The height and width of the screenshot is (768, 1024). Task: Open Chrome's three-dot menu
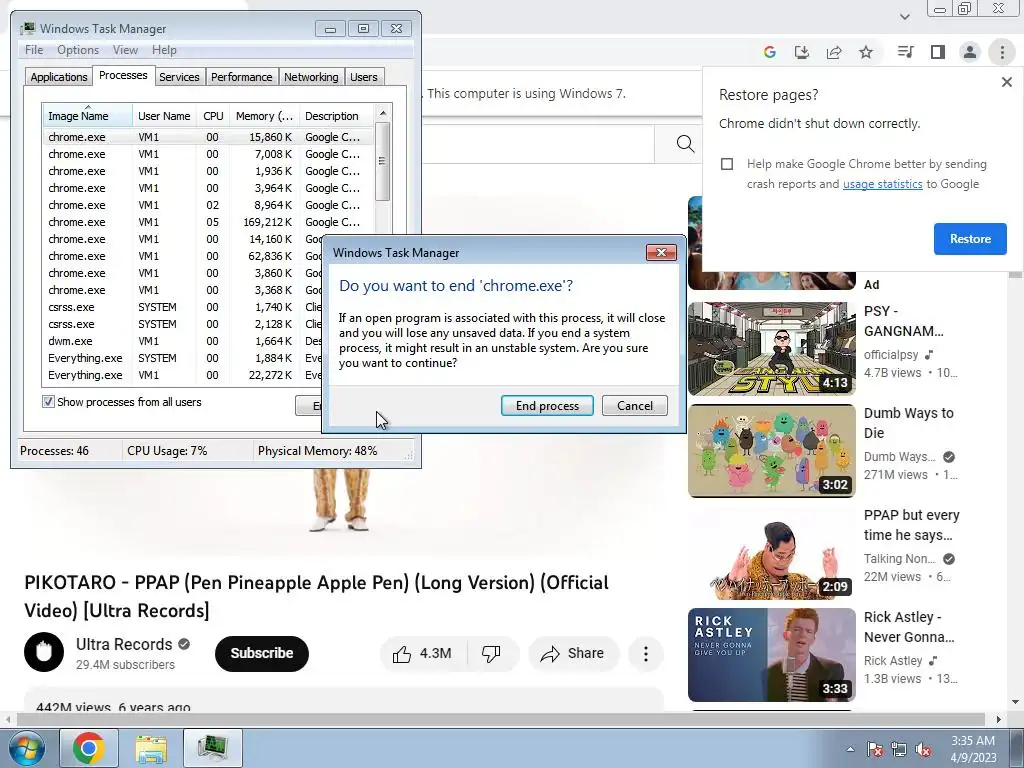(1002, 52)
